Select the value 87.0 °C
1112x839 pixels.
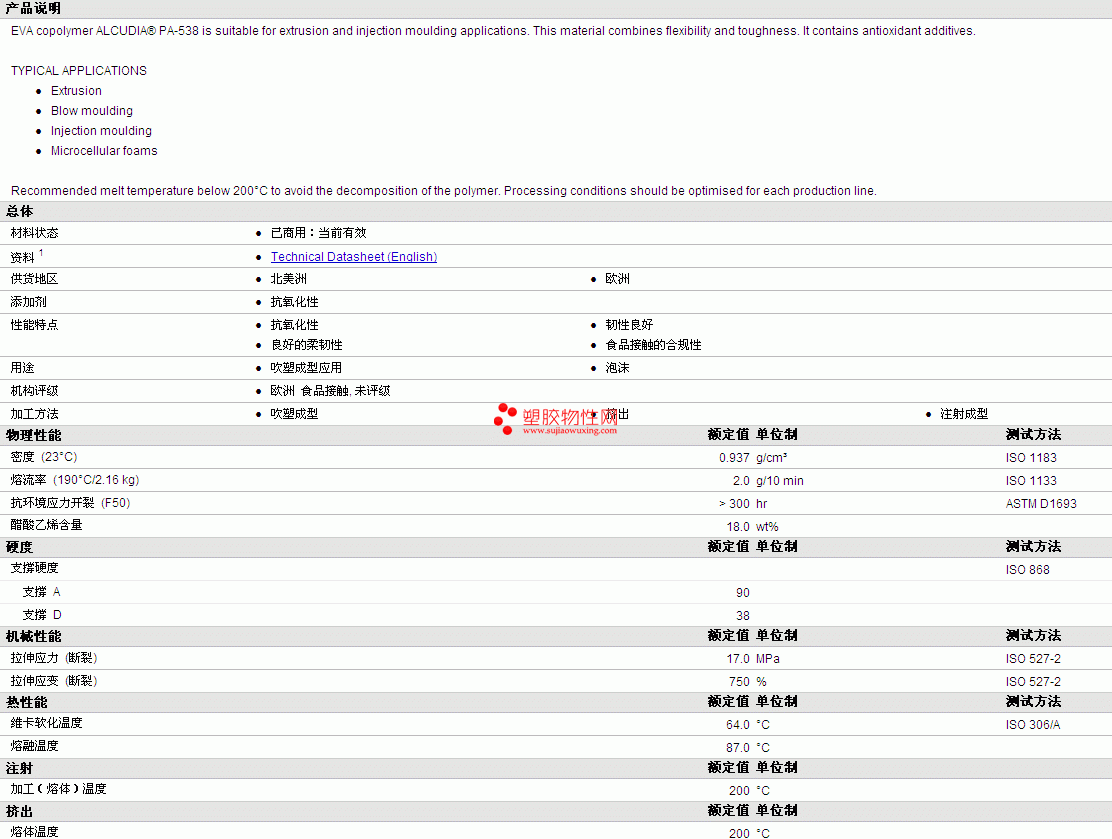(x=747, y=748)
